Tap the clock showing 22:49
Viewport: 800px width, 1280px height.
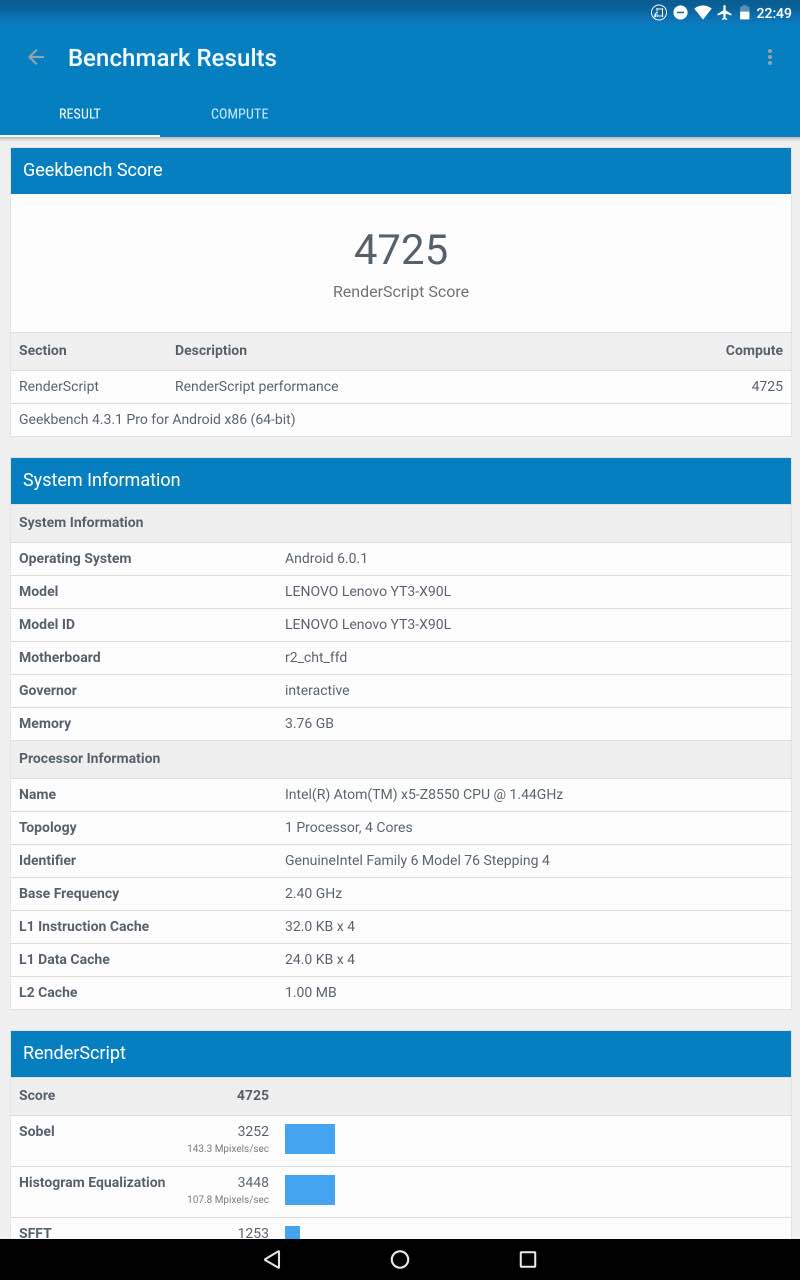click(773, 13)
